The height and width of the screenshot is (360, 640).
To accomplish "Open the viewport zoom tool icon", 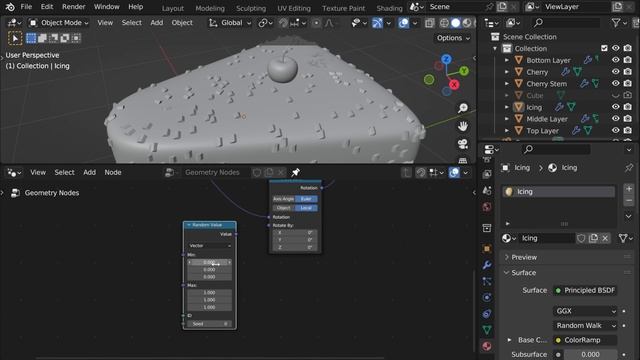I will pyautogui.click(x=463, y=108).
